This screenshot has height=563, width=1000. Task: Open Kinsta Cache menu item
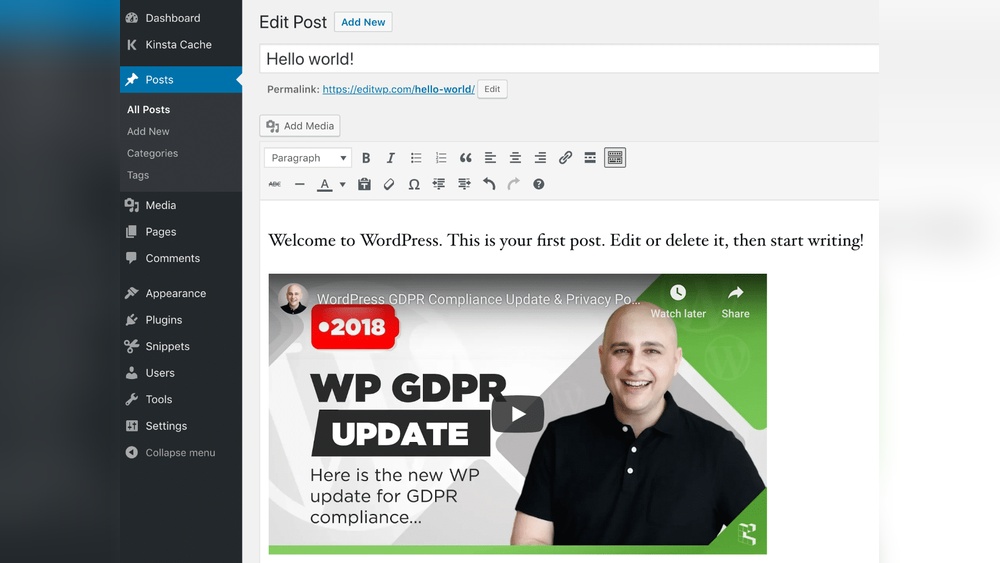[180, 45]
